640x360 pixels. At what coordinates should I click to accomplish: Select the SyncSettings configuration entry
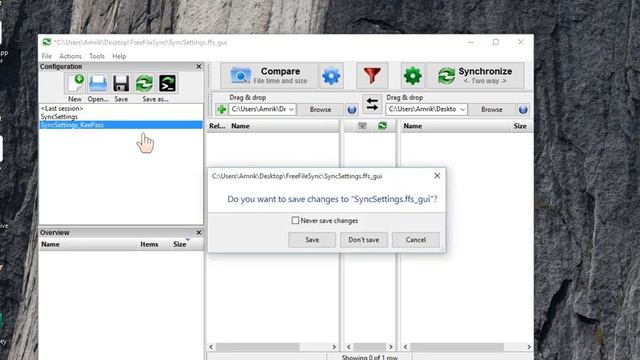[120, 116]
